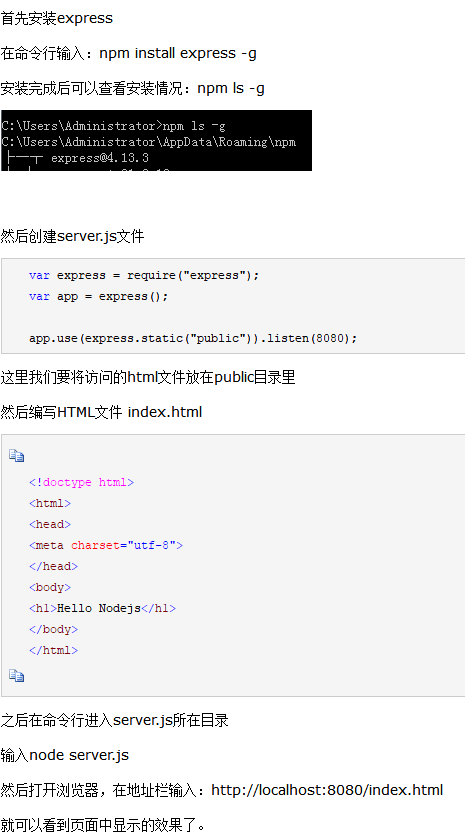Click the line '安装完成后可以查看安装情况：npm ls -g'
Viewport: 465px width, 836px height.
coord(132,88)
